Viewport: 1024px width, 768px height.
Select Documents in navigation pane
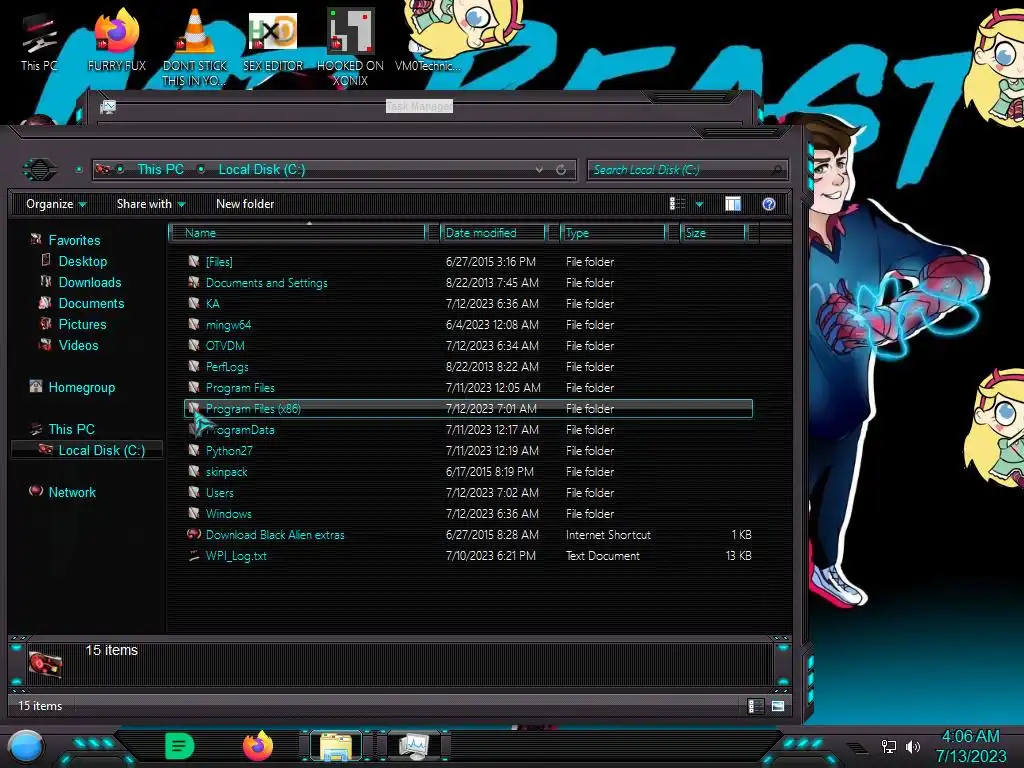[91, 303]
